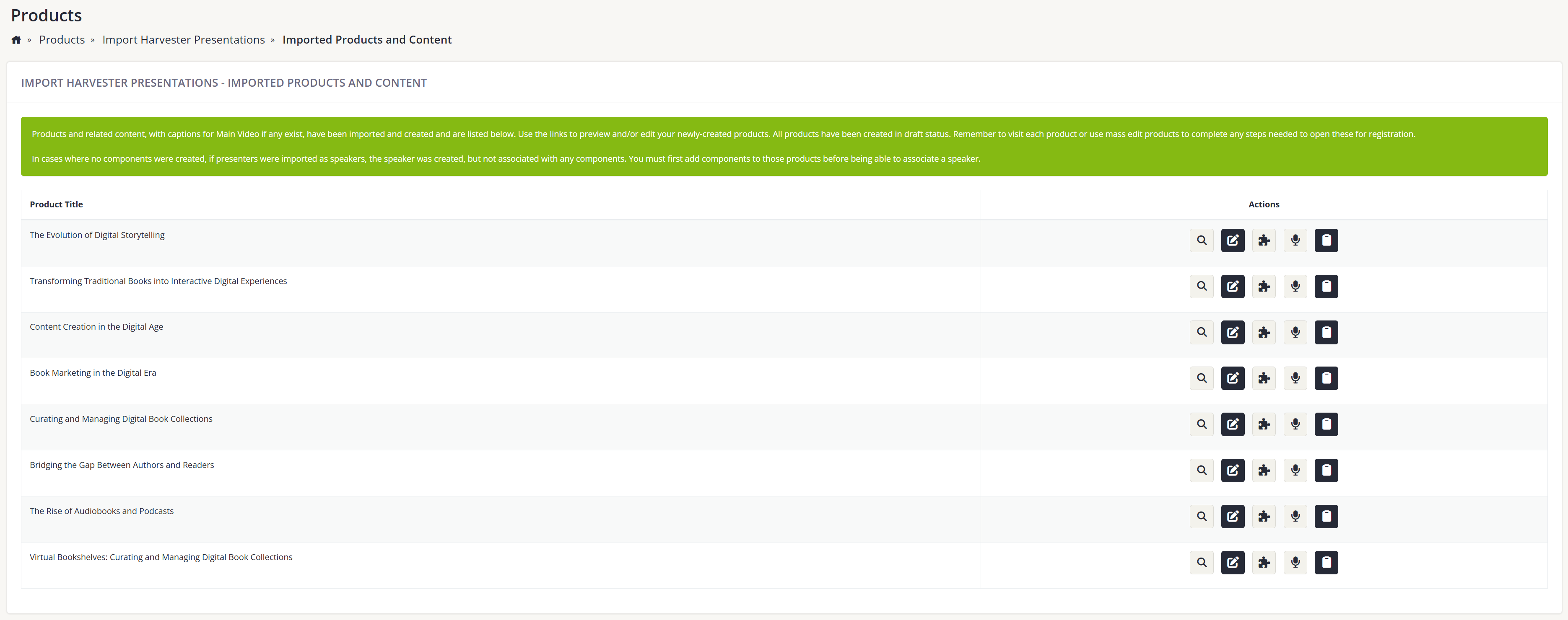Click the speakers microphone icon for Content Creation
This screenshot has width=1568, height=620.
(x=1295, y=332)
